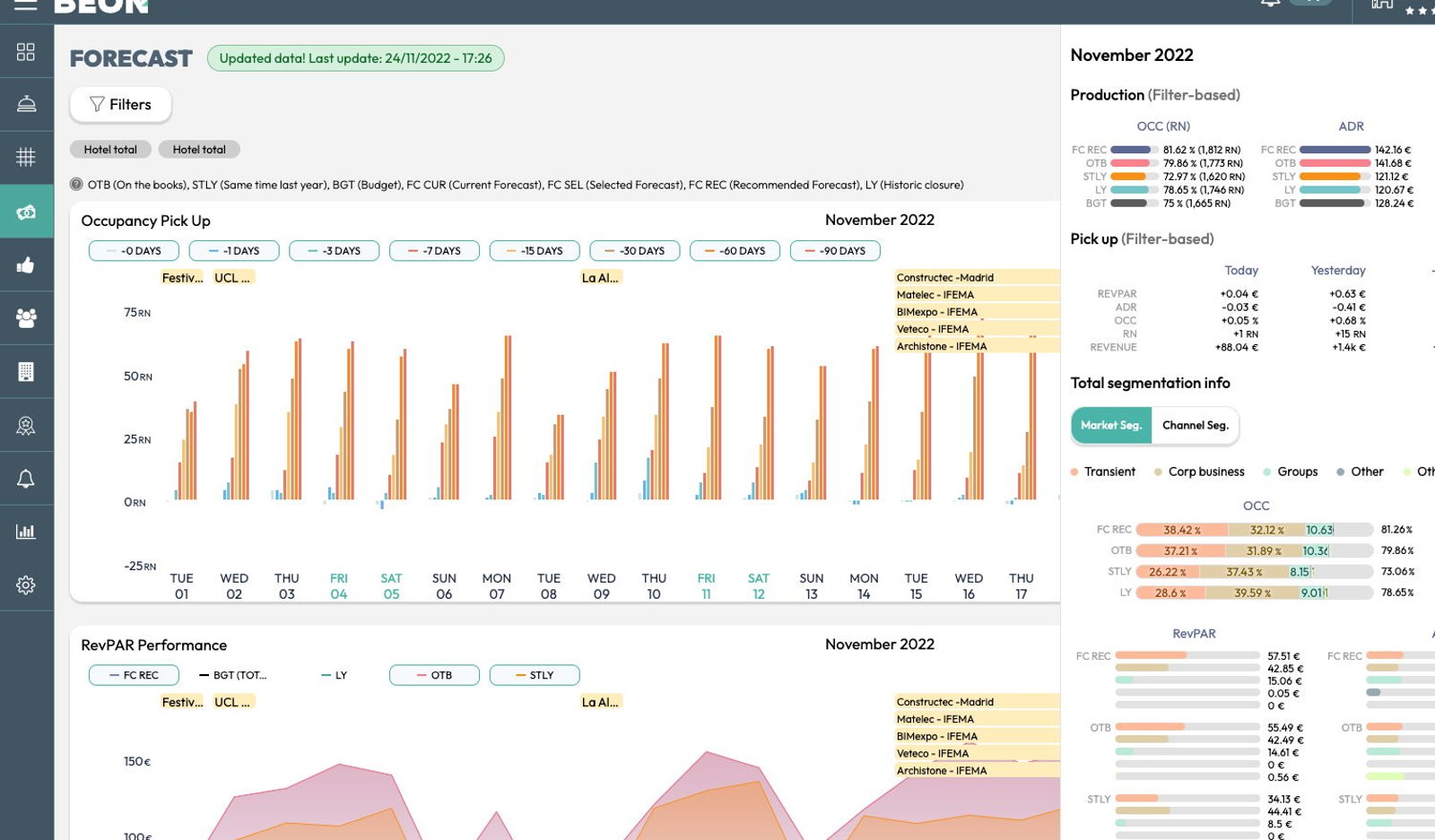Toggle STLY series in RevPAR Performance
Viewport: 1435px width, 840px height.
click(535, 675)
